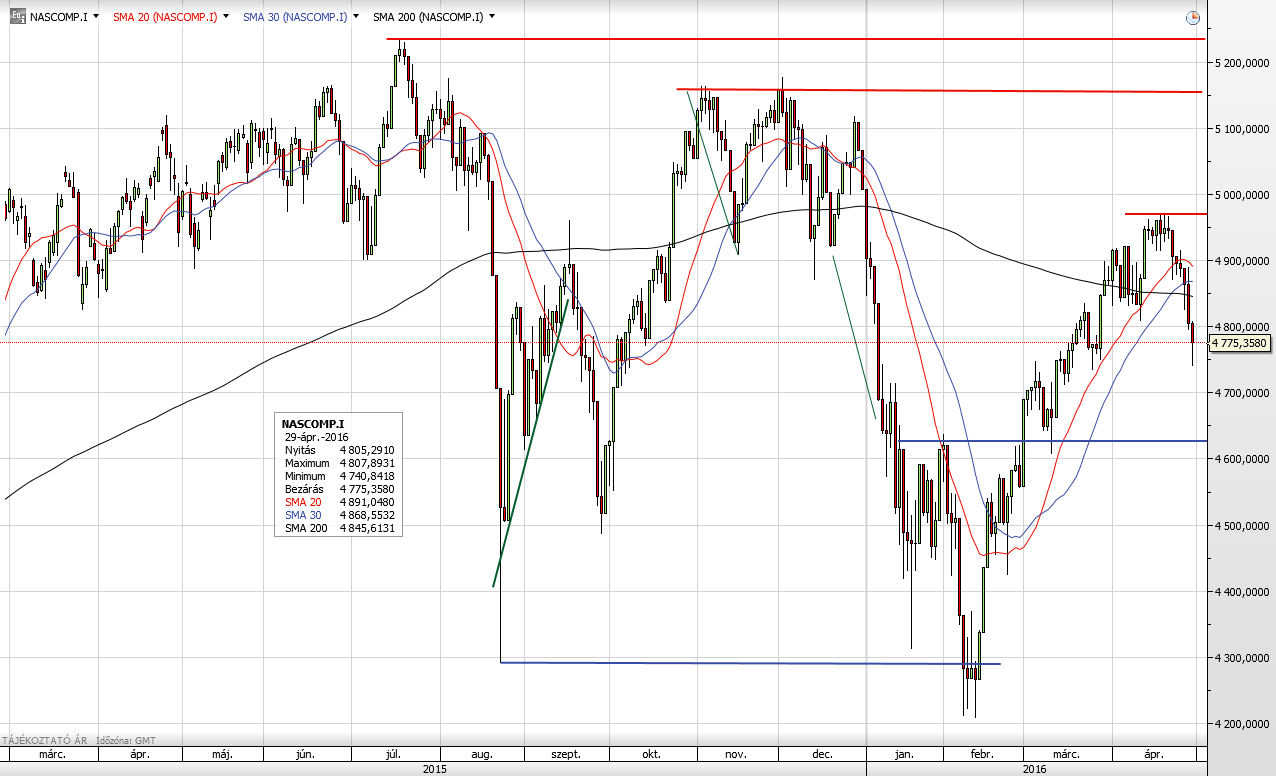Click the Minimum value 4 740,8418

(367, 476)
